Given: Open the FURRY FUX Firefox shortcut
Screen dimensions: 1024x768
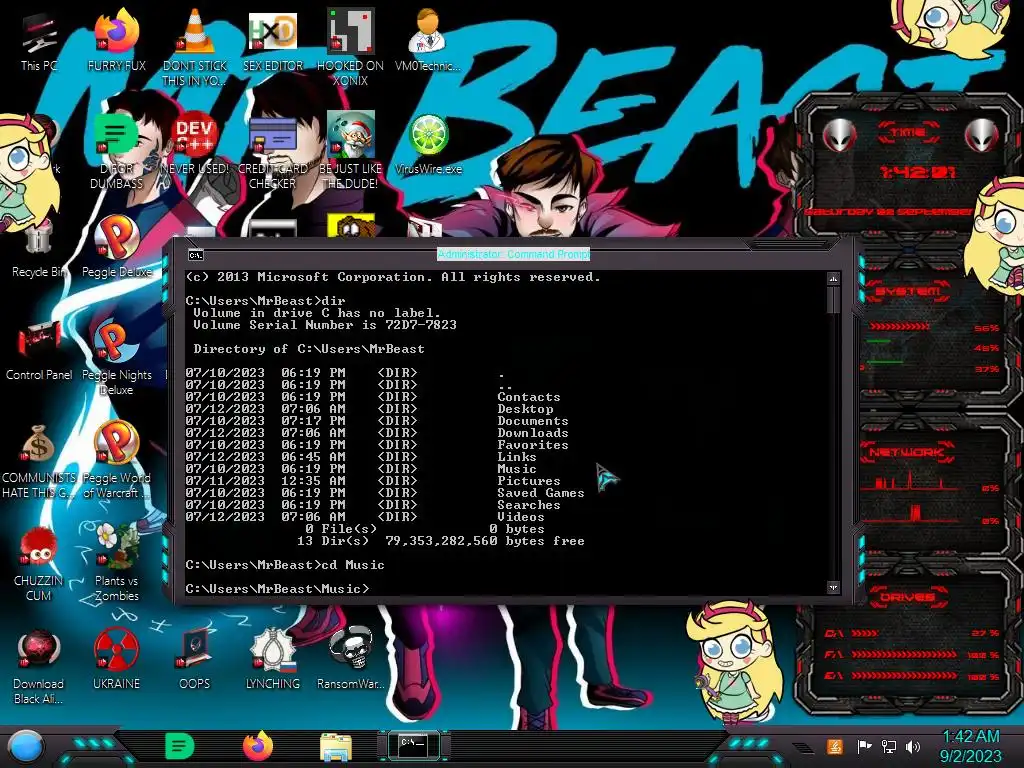Looking at the screenshot, I should click(x=116, y=39).
